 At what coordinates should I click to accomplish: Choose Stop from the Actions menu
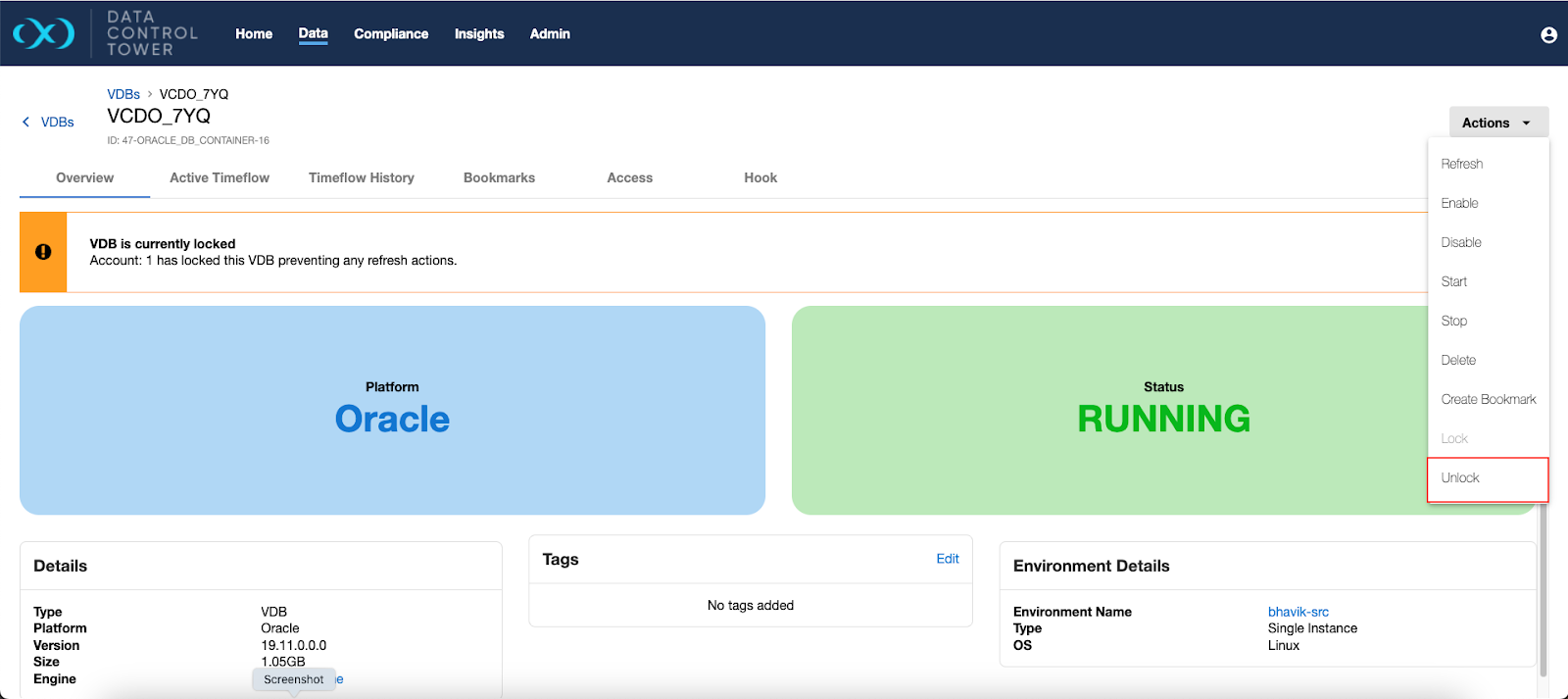[x=1453, y=321]
